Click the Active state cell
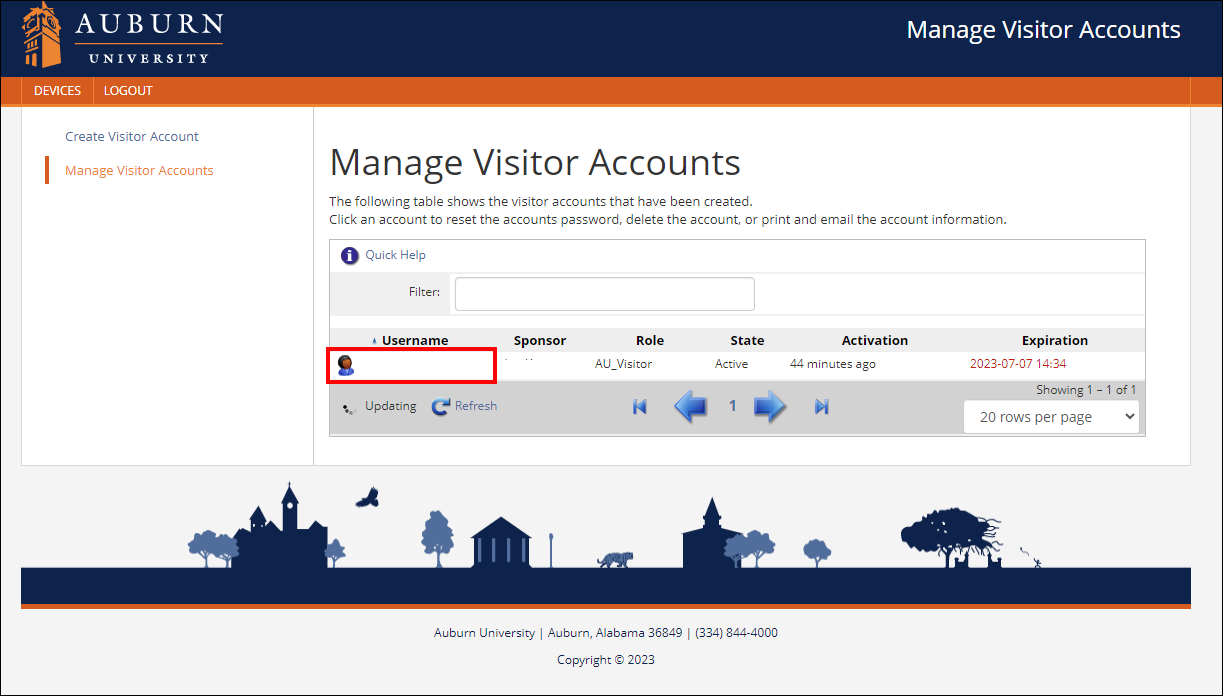Viewport: 1223px width, 696px height. coord(731,364)
